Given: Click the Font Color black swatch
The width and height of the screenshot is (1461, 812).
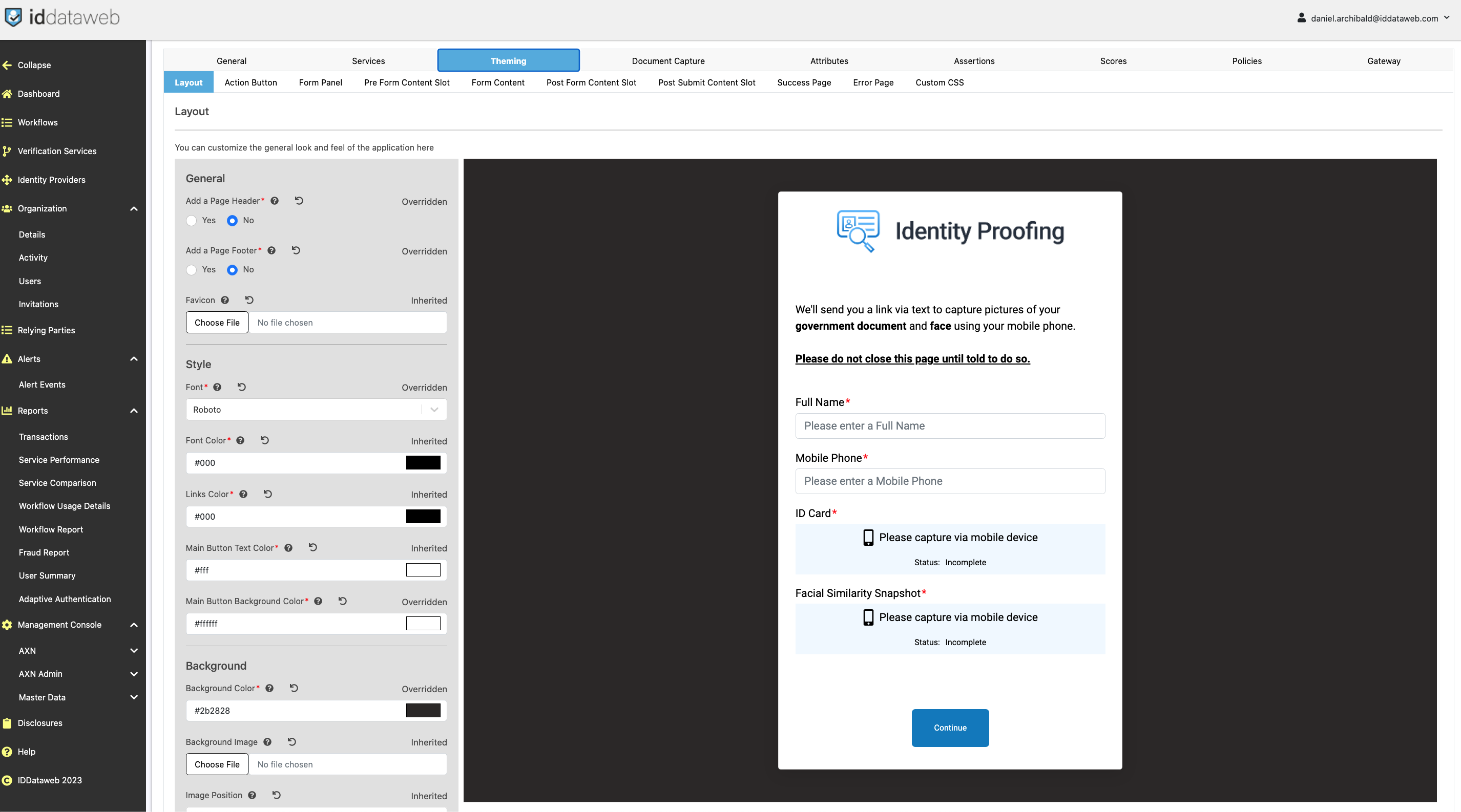Looking at the screenshot, I should 423,463.
